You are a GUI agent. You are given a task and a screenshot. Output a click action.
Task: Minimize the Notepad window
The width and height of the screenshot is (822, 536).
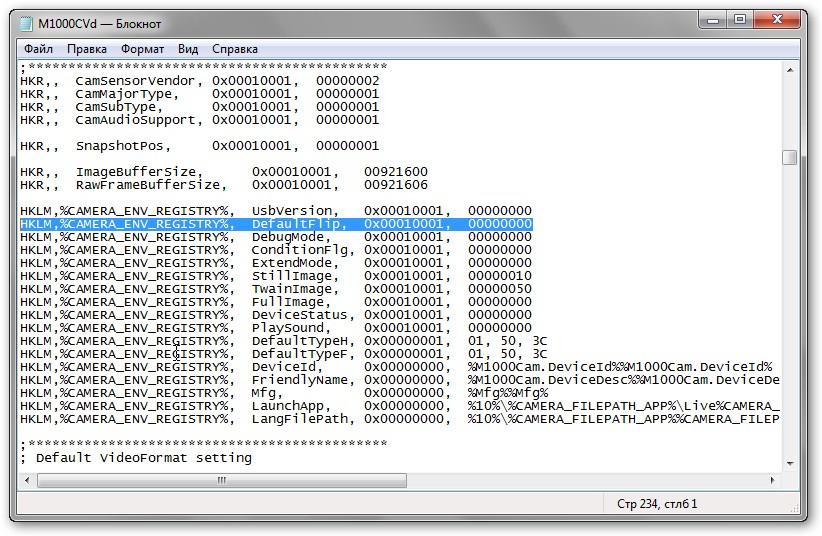[x=711, y=19]
